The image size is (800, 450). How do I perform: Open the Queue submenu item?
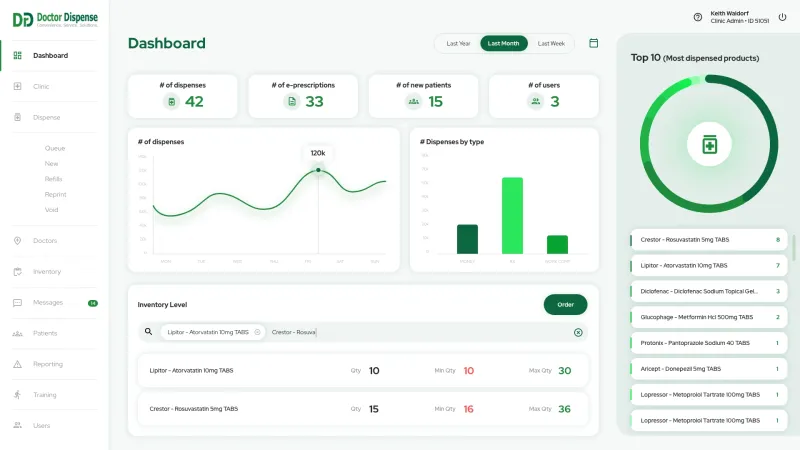(55, 148)
